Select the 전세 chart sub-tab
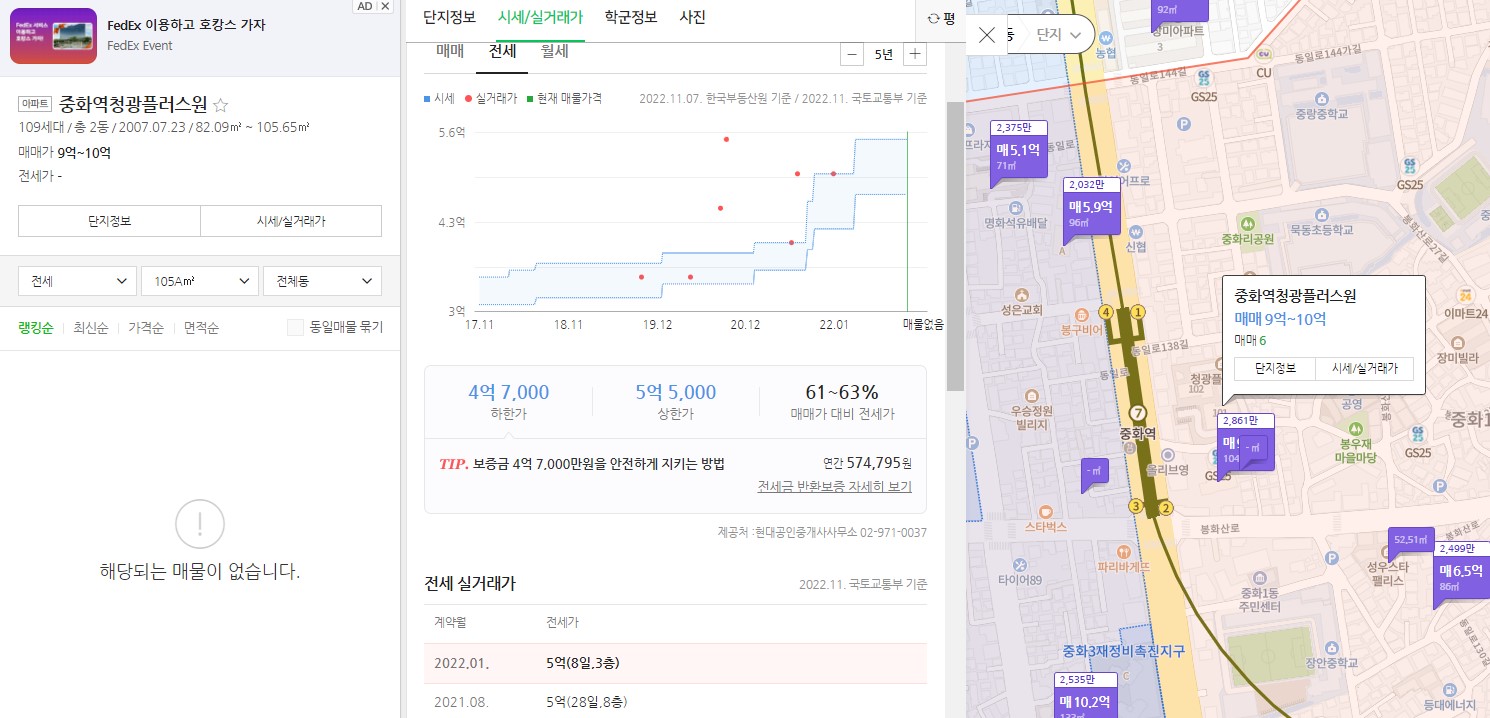Screen dimensions: 1490x718 click(502, 52)
